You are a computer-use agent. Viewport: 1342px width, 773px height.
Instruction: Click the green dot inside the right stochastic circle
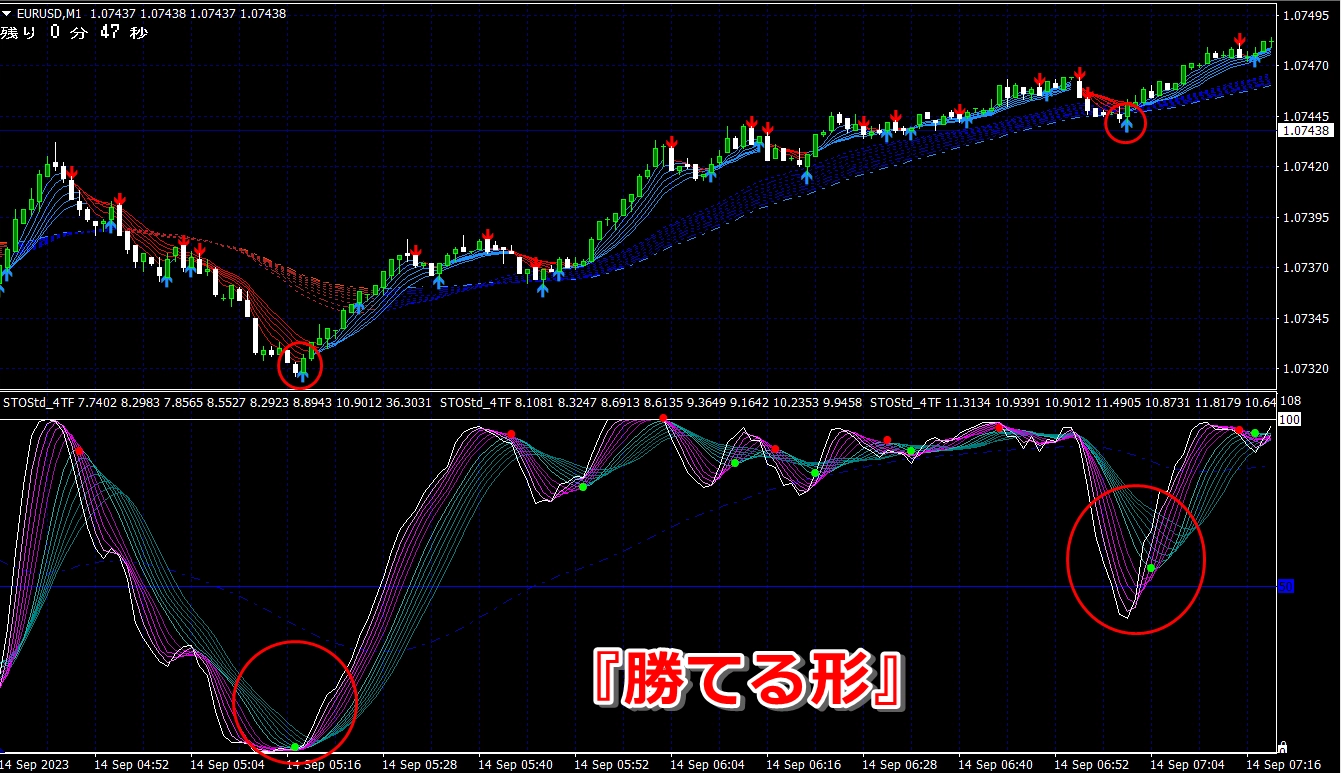1151,568
